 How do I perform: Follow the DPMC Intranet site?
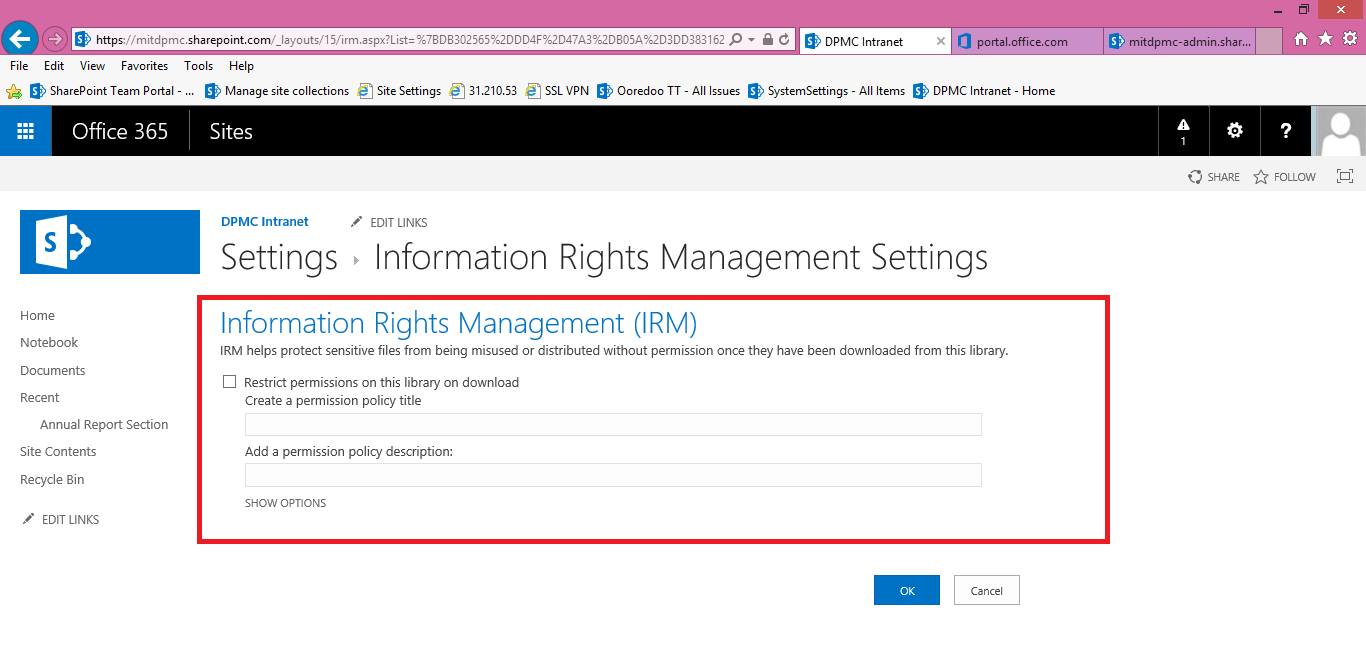click(1284, 176)
